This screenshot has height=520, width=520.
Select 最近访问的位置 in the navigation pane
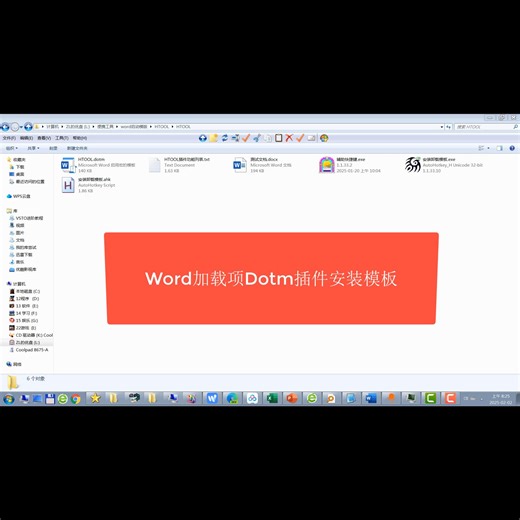click(x=30, y=182)
